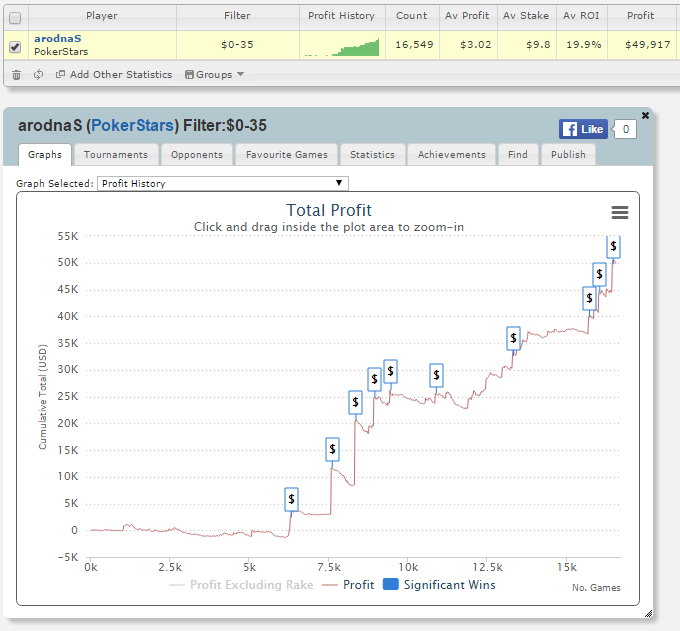
Task: Open the PokerStars link in panel title
Action: (133, 126)
